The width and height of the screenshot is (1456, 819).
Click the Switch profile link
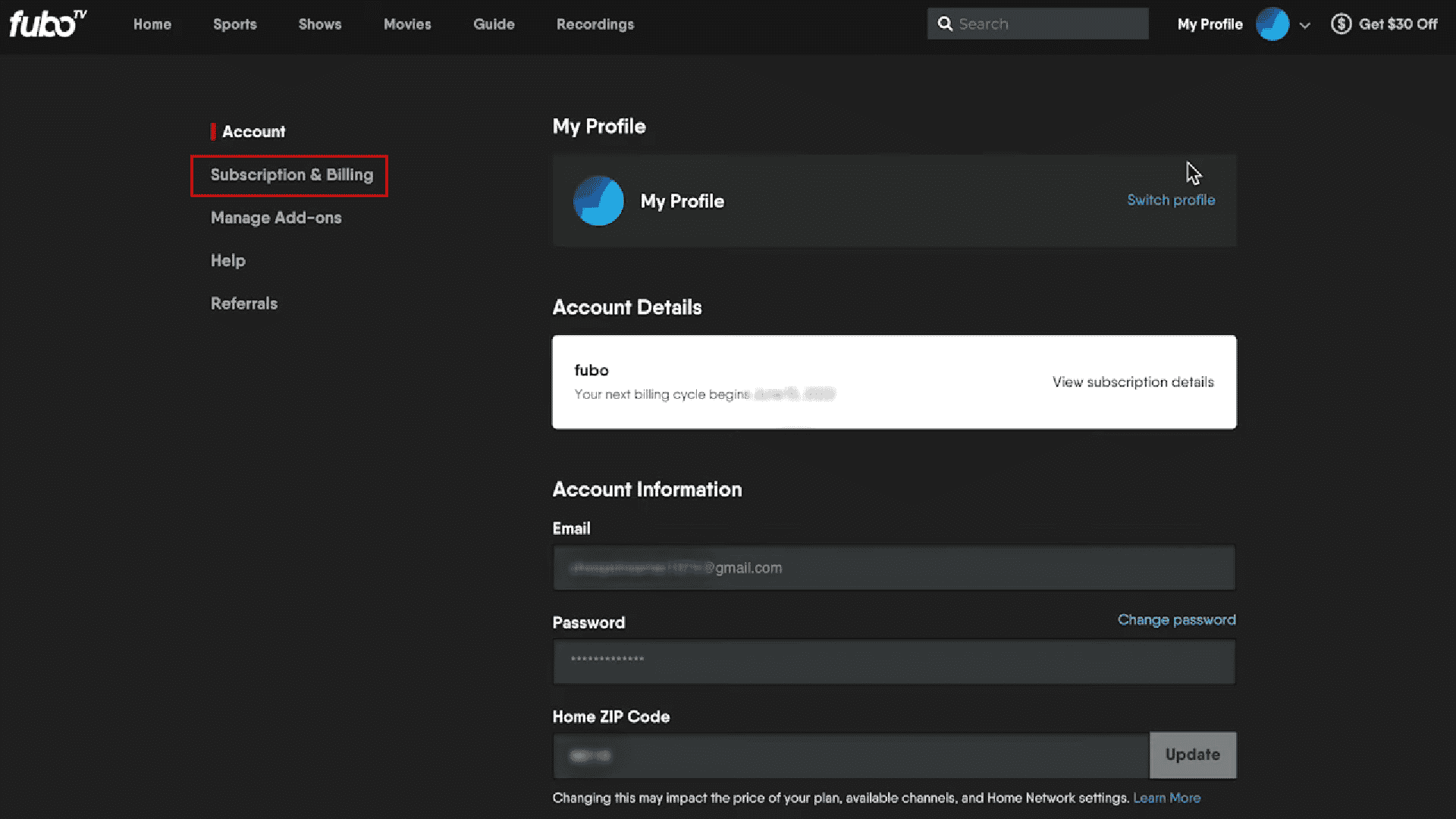tap(1171, 199)
